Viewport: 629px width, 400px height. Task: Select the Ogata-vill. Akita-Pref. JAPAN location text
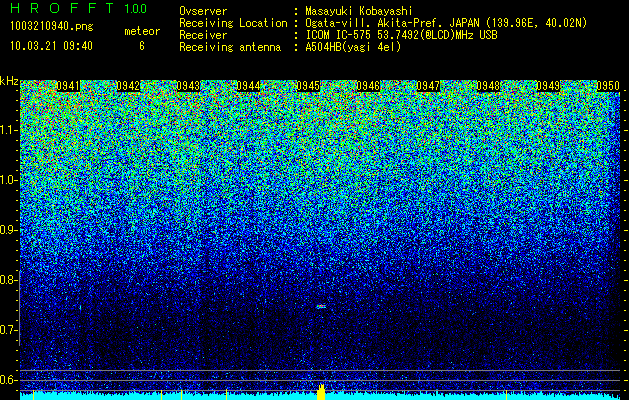(446, 23)
